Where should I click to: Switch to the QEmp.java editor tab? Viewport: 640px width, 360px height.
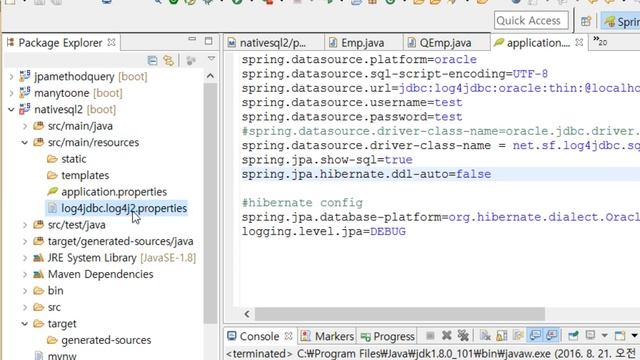445,43
